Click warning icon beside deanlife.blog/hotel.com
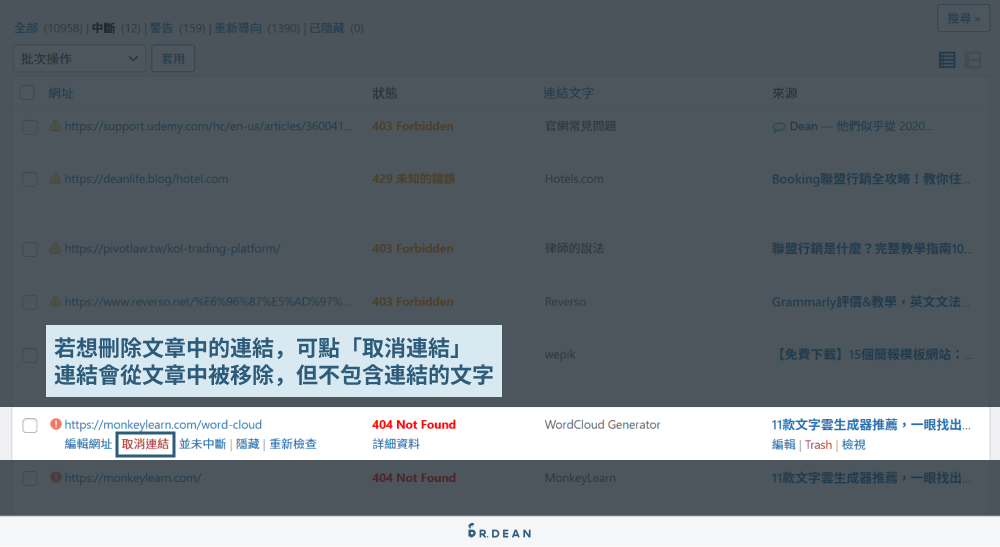 (55, 179)
